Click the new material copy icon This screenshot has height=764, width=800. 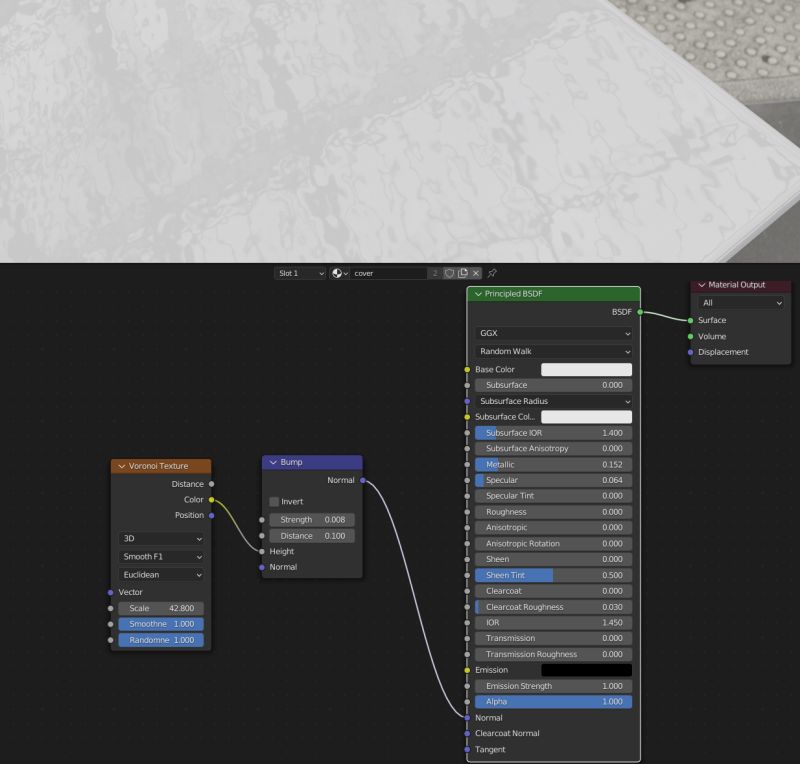[x=463, y=272]
